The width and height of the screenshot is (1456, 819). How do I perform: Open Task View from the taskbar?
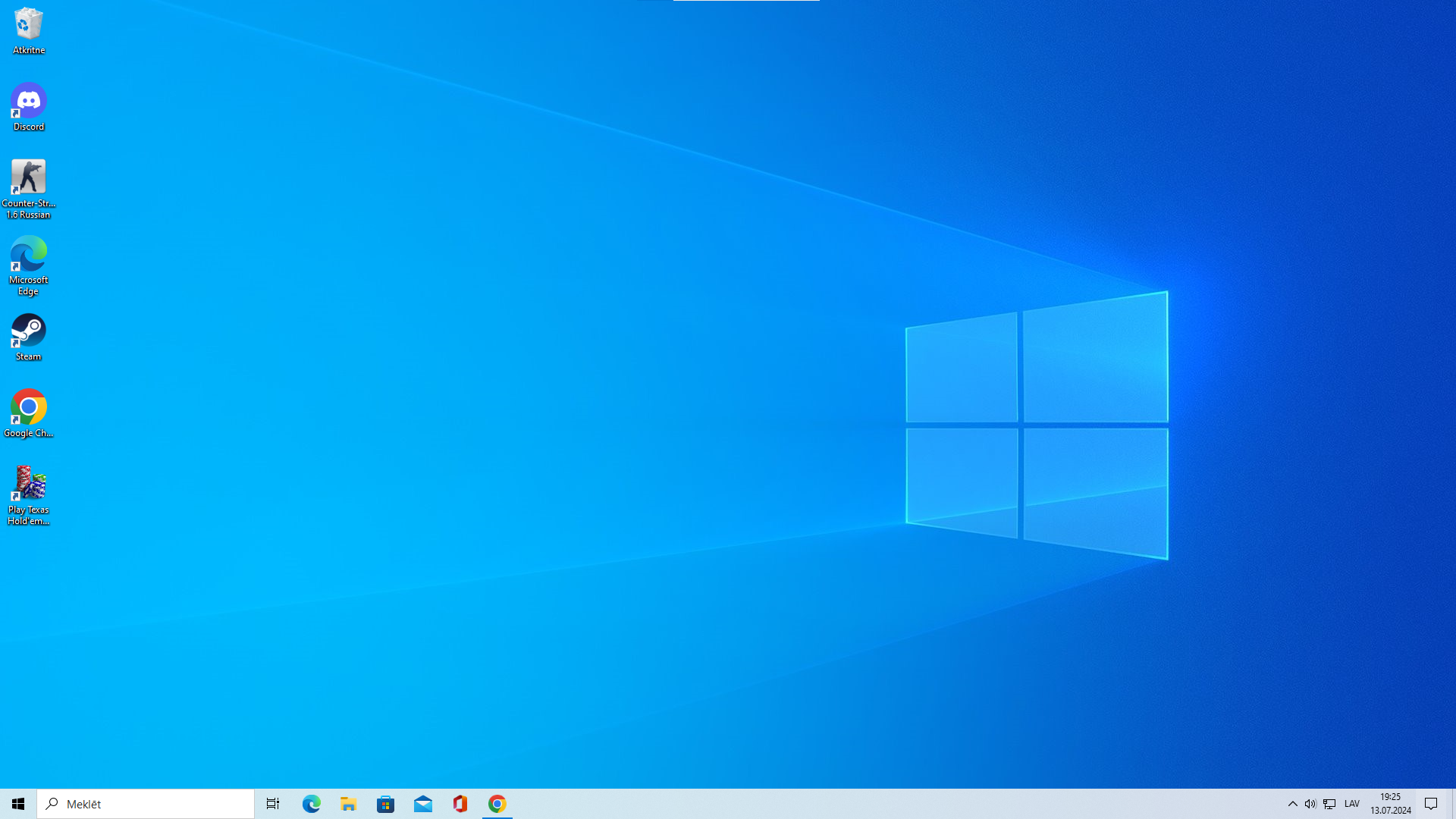coord(273,804)
